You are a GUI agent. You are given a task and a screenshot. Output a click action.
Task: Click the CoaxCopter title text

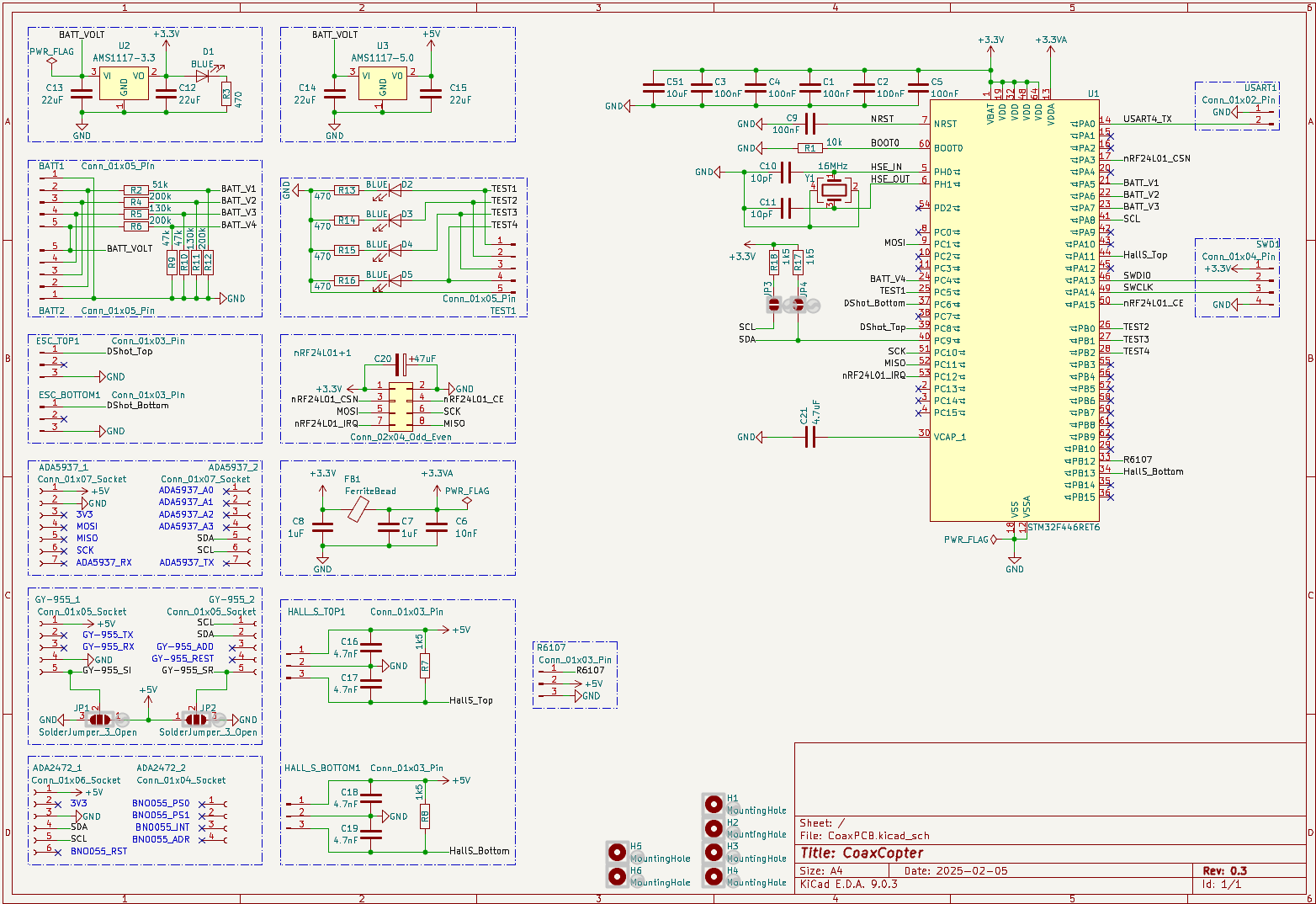pos(862,853)
